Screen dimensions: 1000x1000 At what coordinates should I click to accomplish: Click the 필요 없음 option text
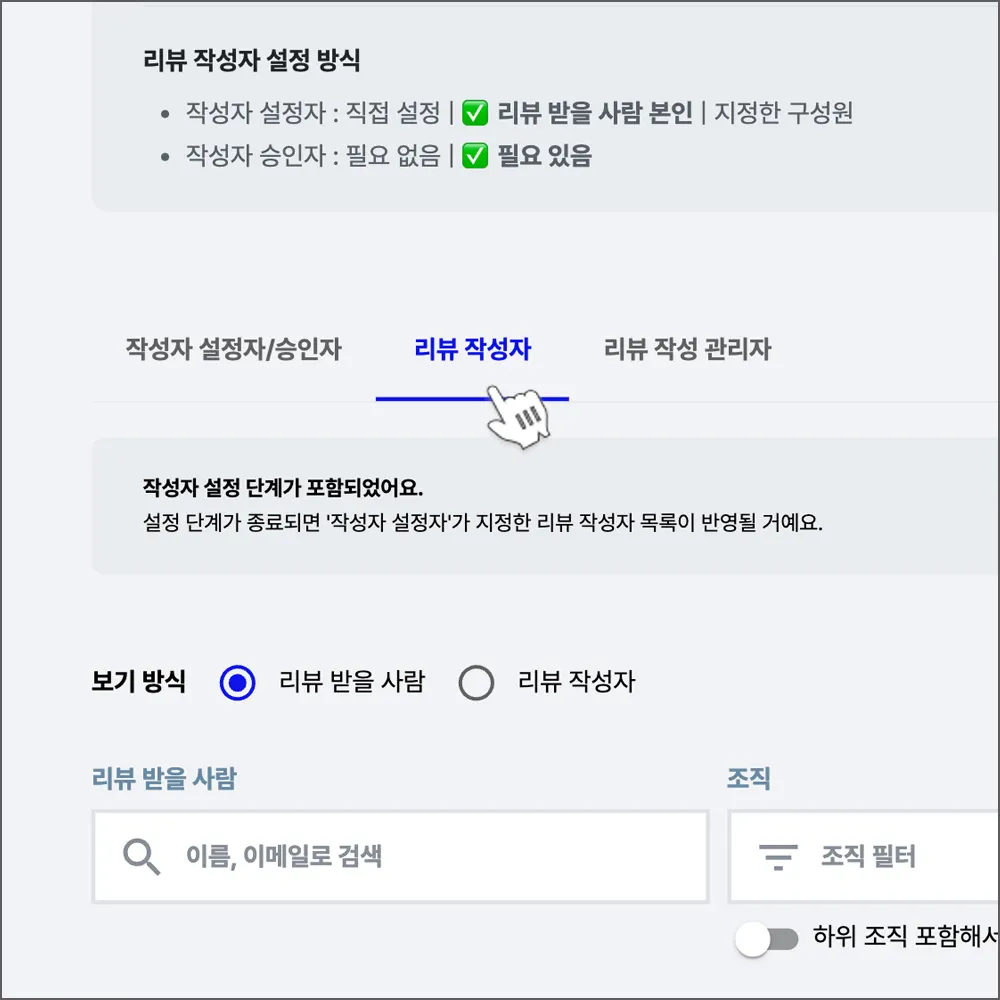pyautogui.click(x=392, y=156)
